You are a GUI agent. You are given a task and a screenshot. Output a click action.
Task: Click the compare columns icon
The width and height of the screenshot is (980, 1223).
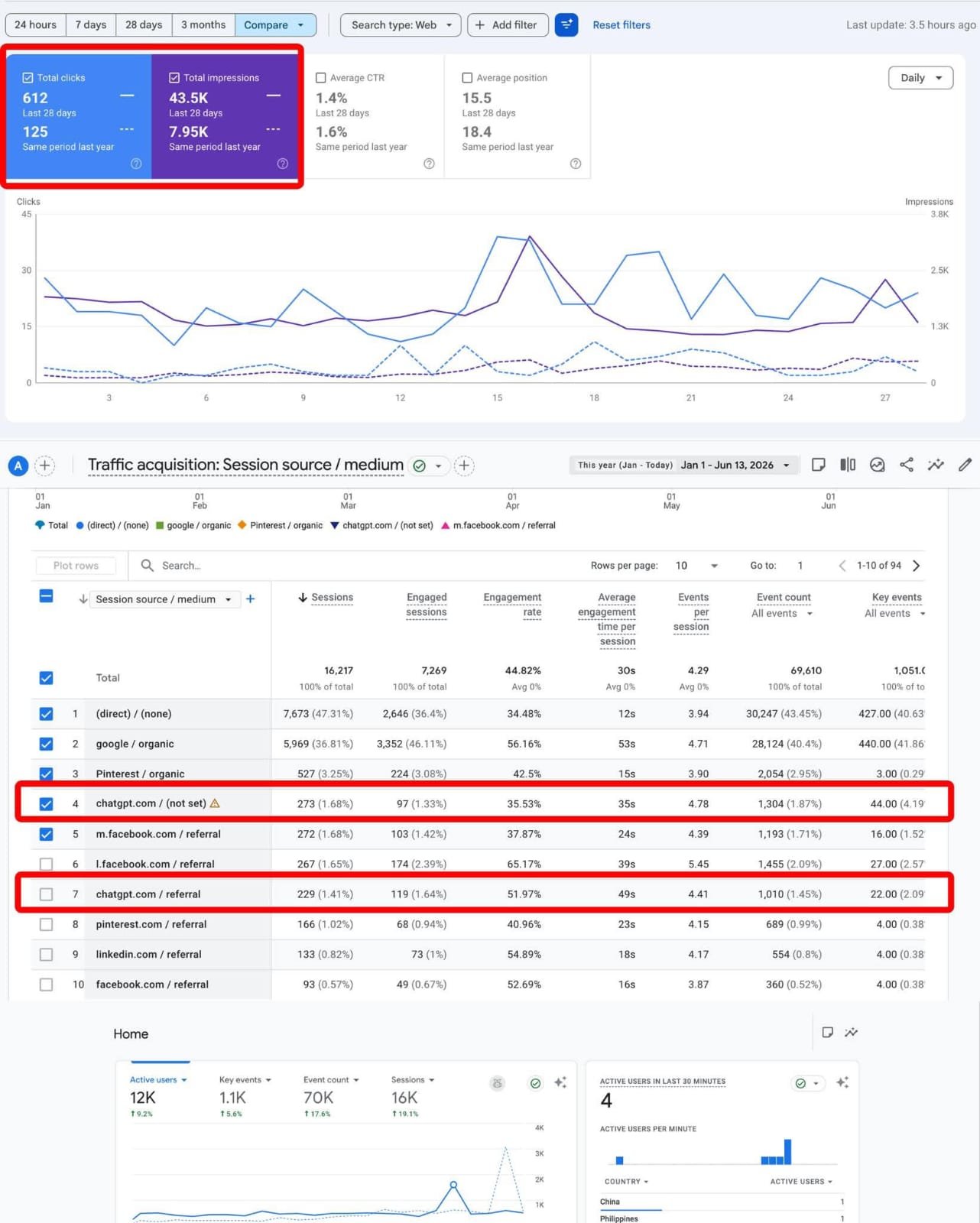click(x=848, y=465)
